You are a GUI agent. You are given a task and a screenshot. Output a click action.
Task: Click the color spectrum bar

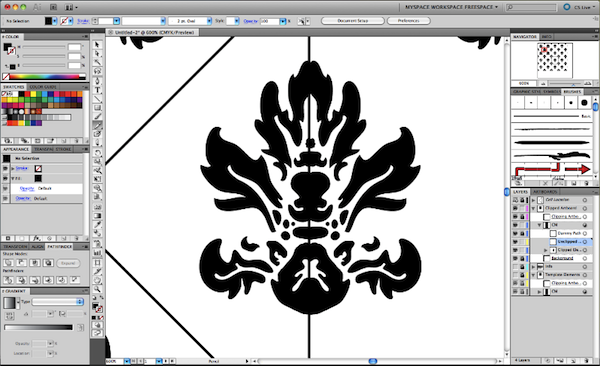pos(44,77)
